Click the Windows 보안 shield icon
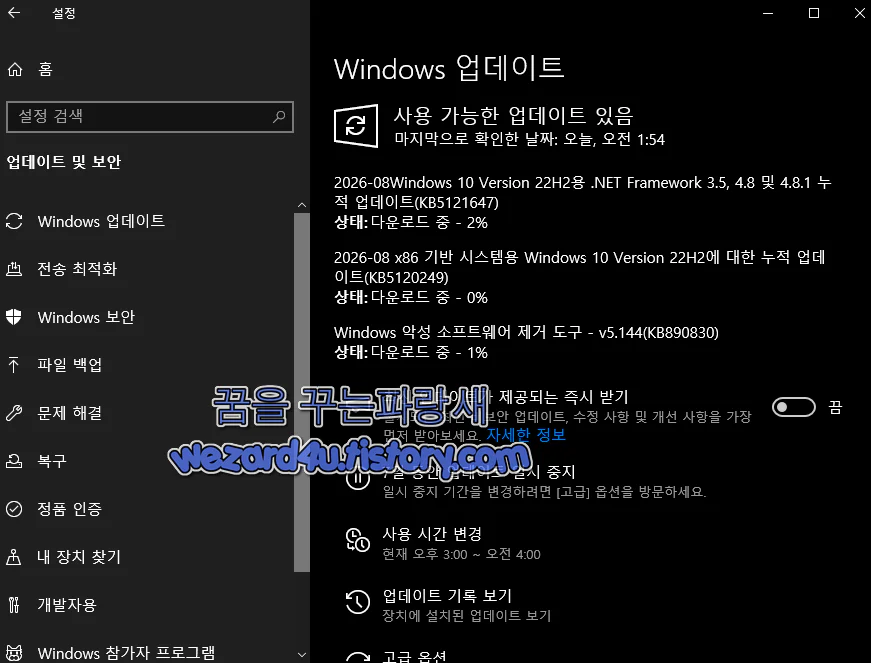The height and width of the screenshot is (663, 871). pyautogui.click(x=14, y=317)
